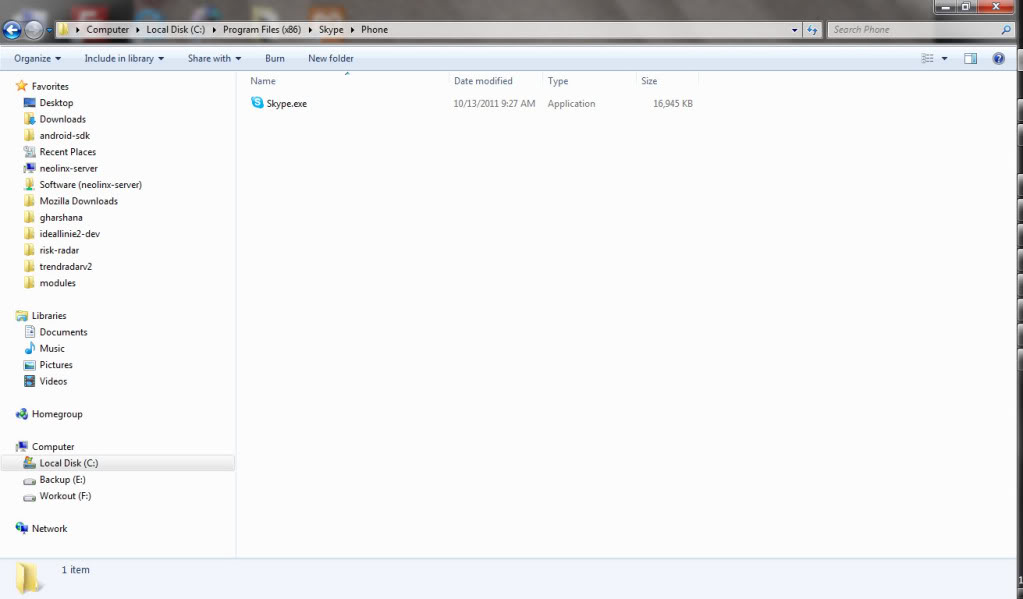Expand the arrow after Skype breadcrumb
This screenshot has height=599, width=1023.
click(x=352, y=30)
